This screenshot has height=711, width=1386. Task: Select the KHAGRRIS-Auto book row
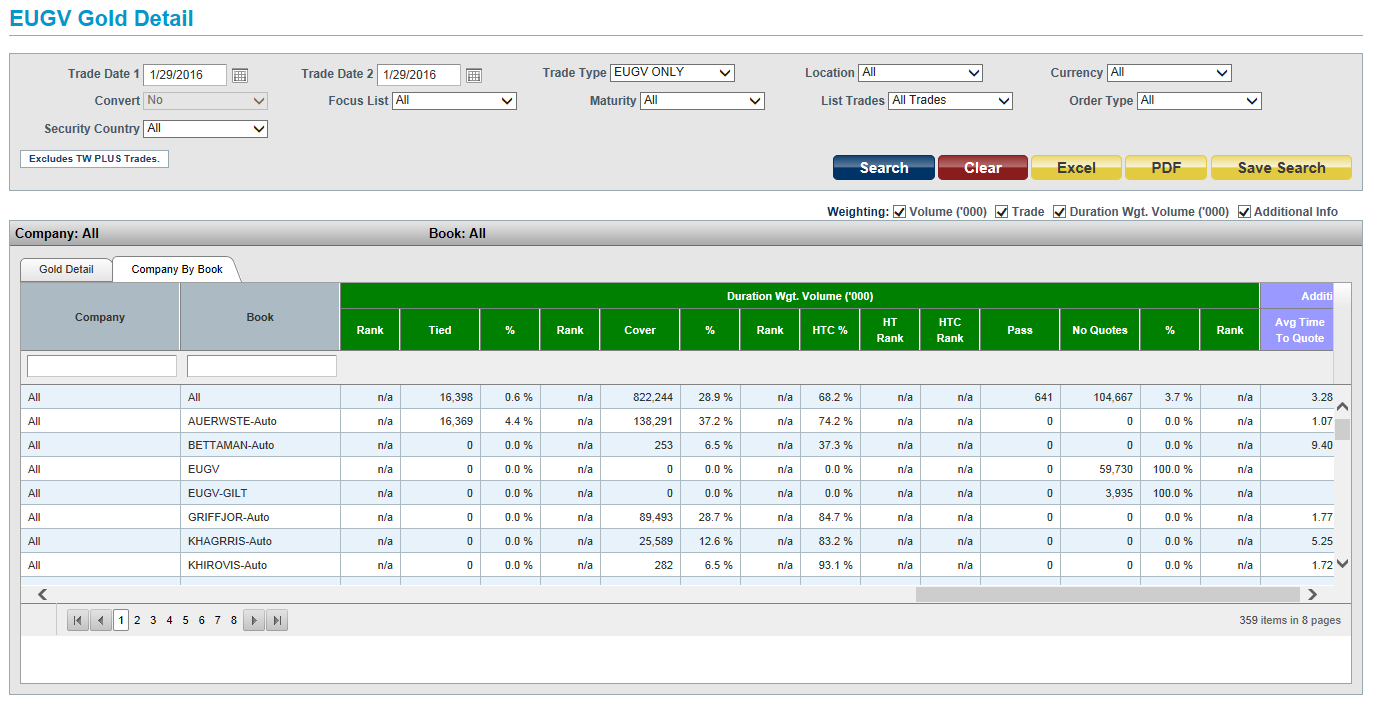tap(677, 541)
